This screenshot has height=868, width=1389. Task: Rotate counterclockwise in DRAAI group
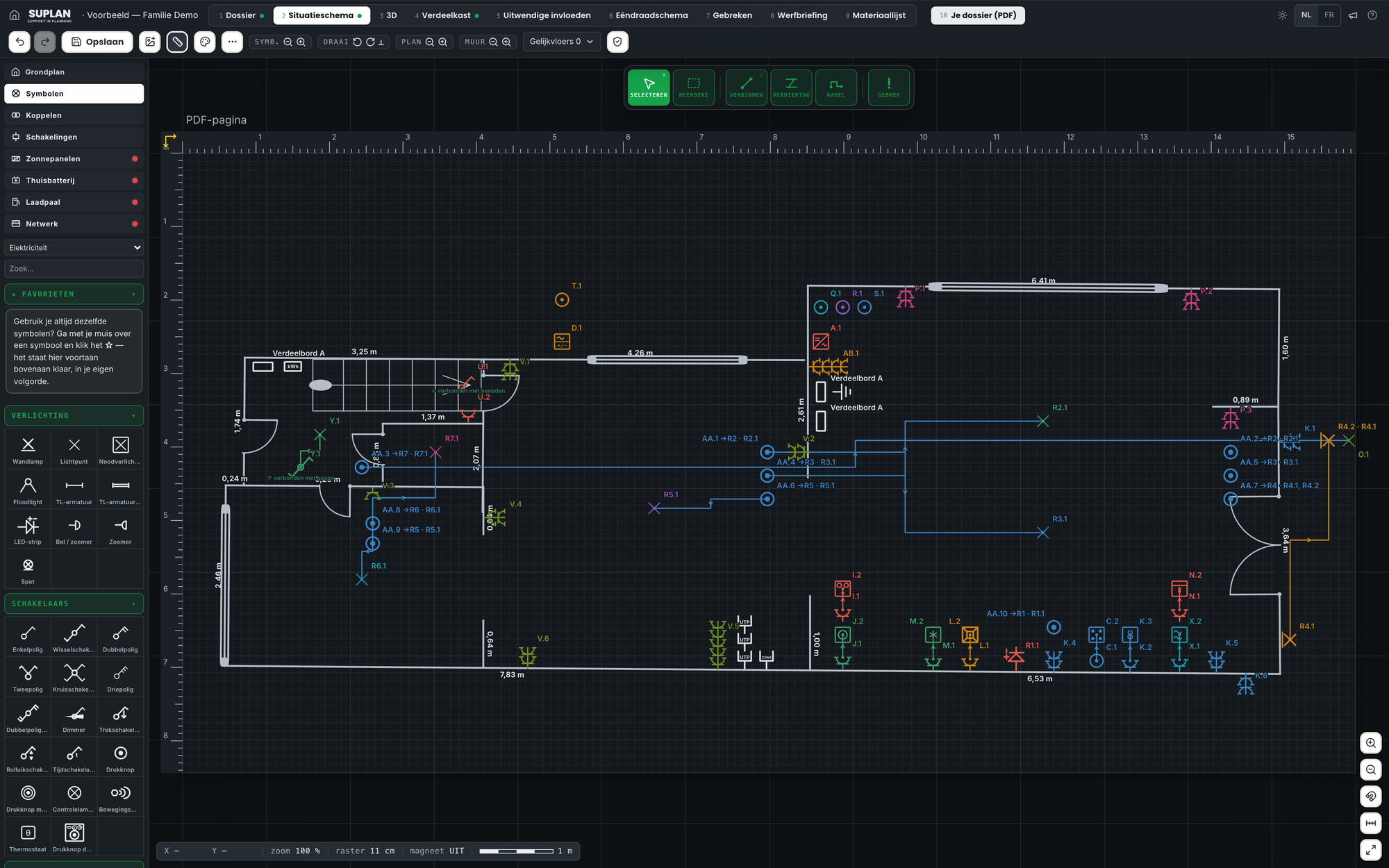357,42
